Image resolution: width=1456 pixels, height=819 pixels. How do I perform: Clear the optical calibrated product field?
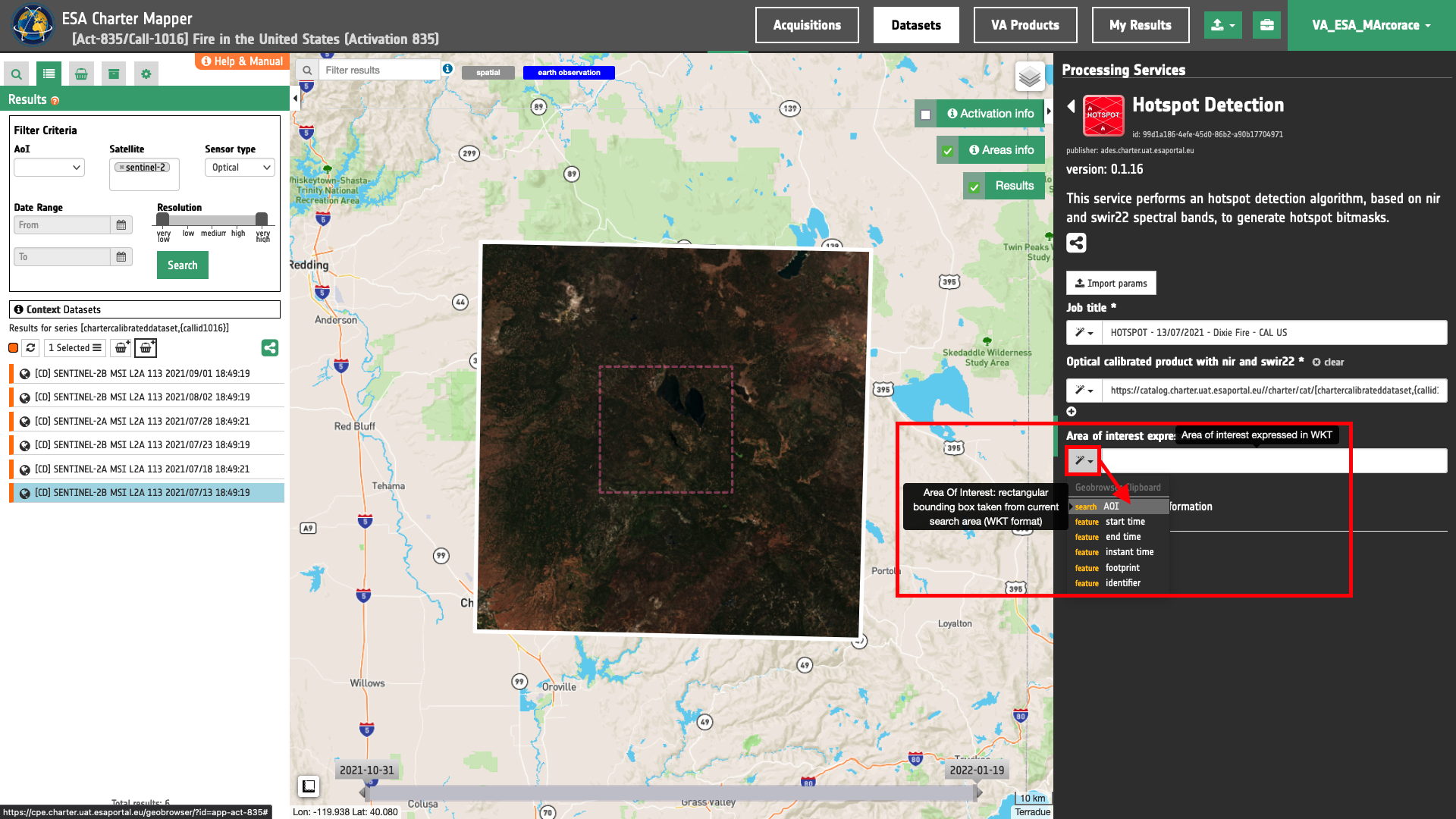click(1329, 362)
